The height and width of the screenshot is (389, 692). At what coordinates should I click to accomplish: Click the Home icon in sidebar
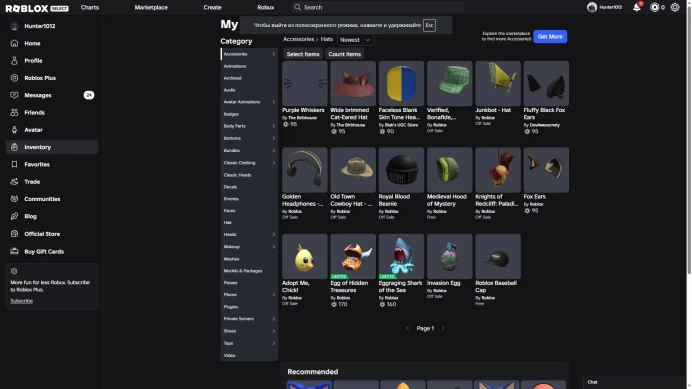pyautogui.click(x=15, y=43)
